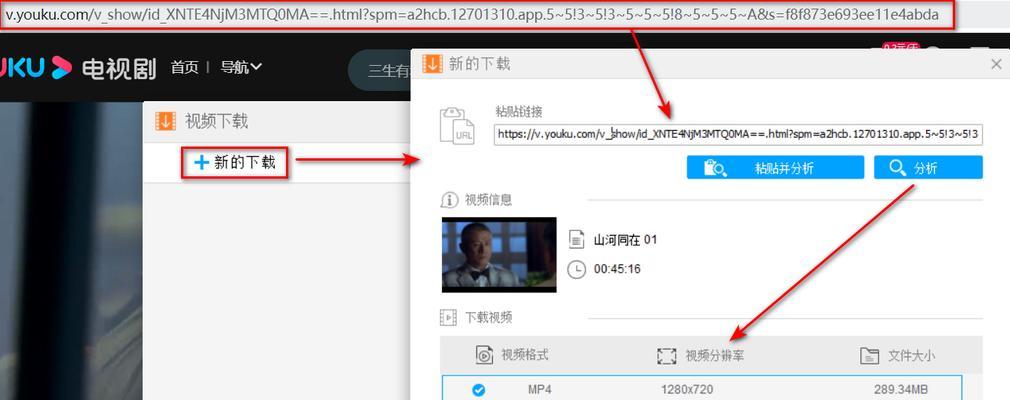This screenshot has width=1010, height=400.
Task: Click the MP4 format cell
Action: point(540,390)
